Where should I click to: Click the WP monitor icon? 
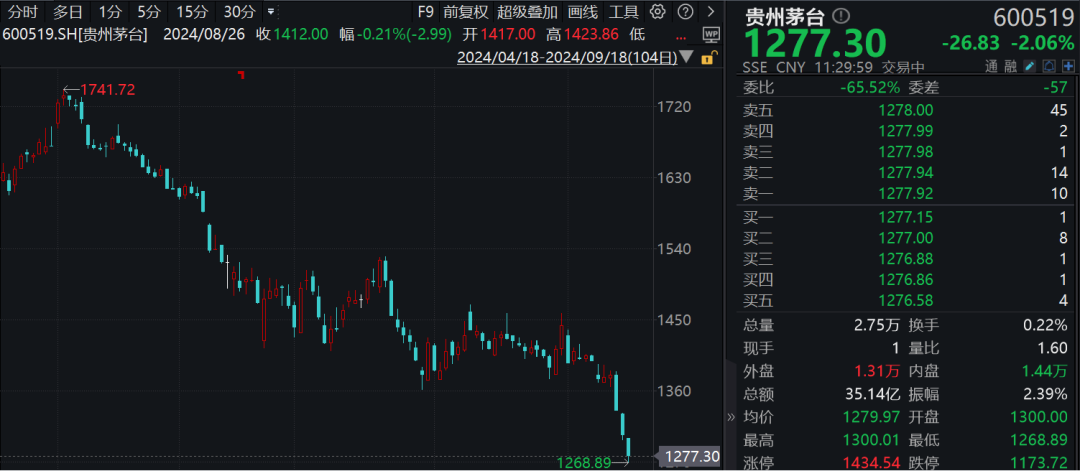(711, 34)
